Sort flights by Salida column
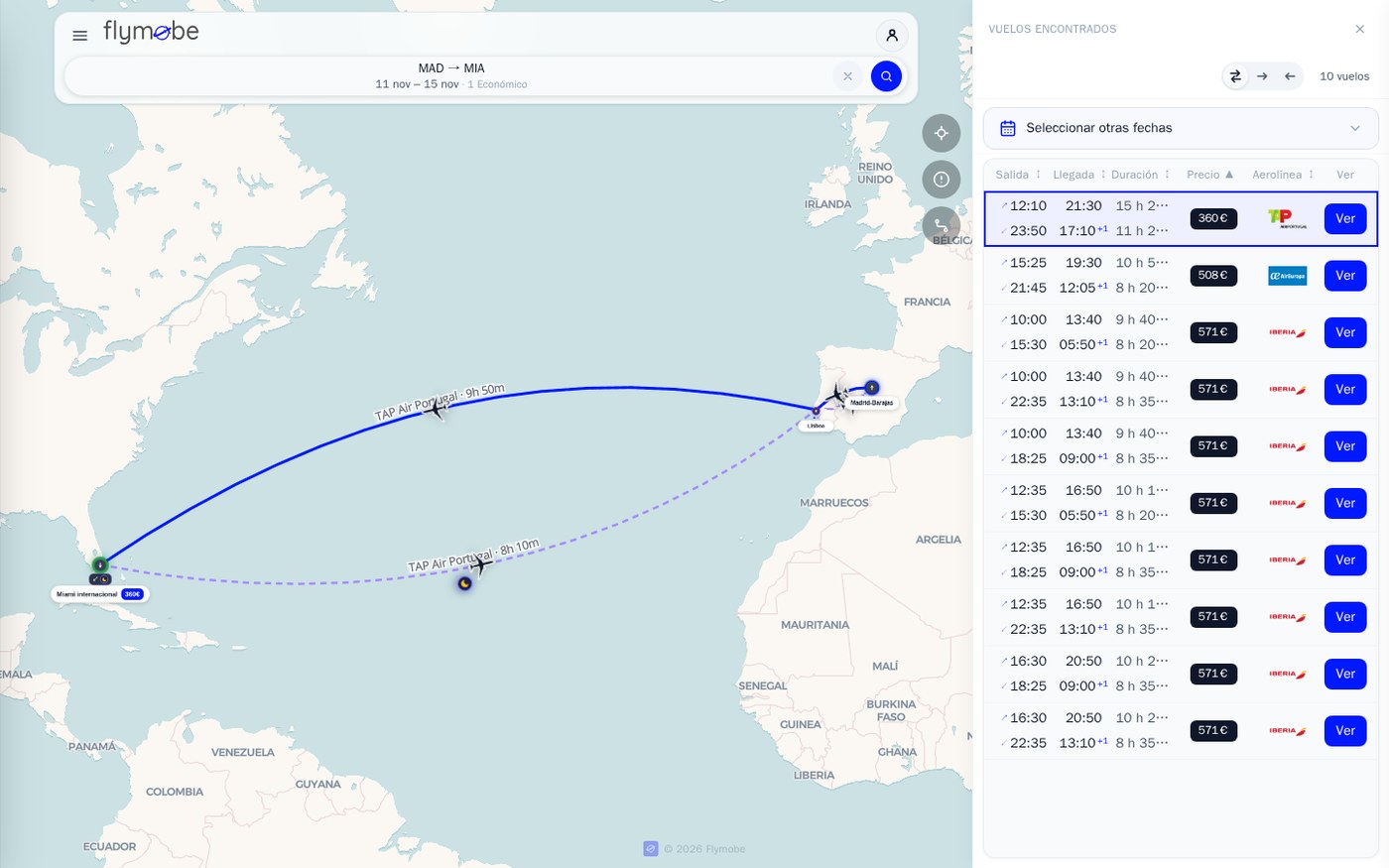Image resolution: width=1389 pixels, height=868 pixels. [1019, 175]
